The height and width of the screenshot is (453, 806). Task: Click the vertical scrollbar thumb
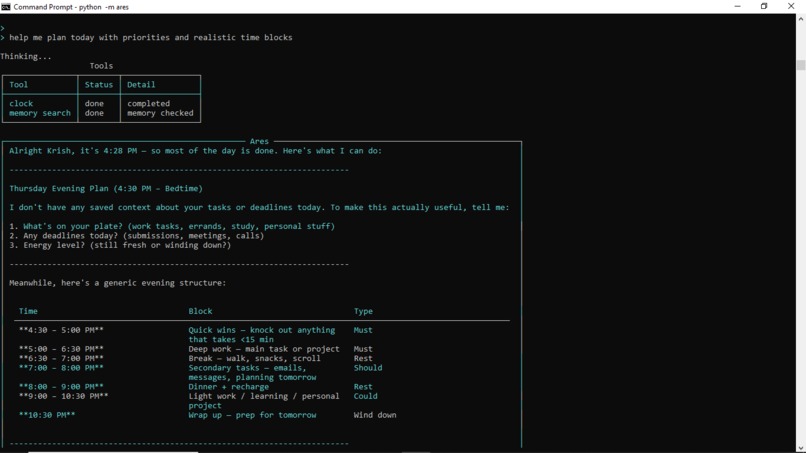click(801, 65)
